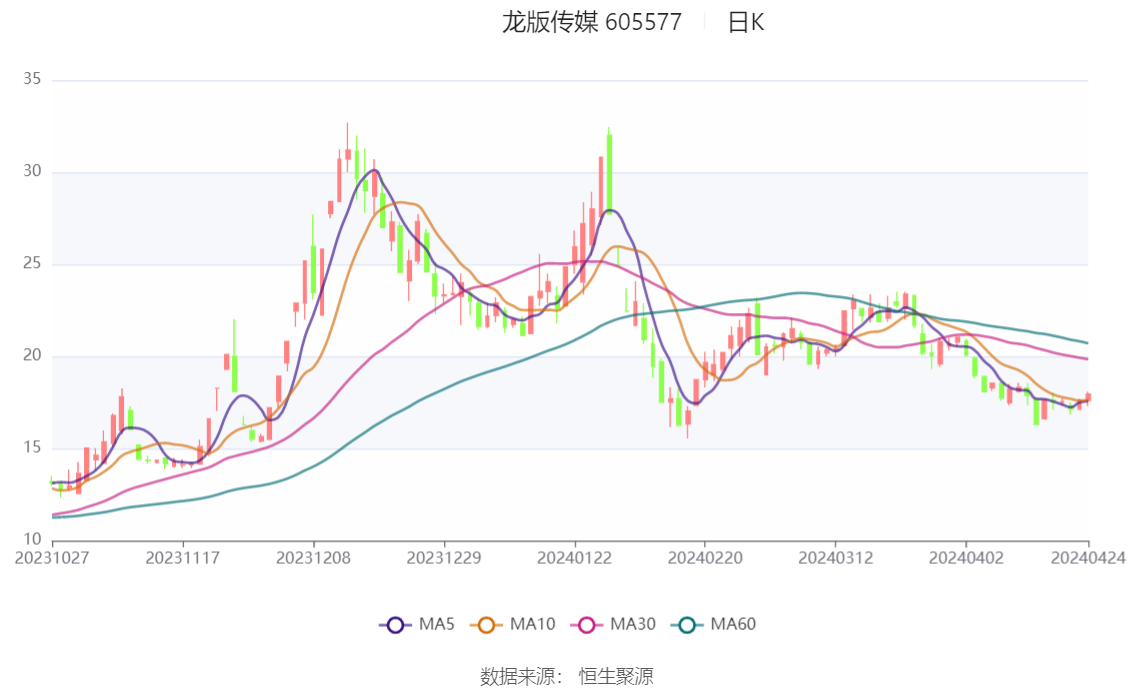
Task: Click the 20231229 x-axis date label
Action: [443, 558]
